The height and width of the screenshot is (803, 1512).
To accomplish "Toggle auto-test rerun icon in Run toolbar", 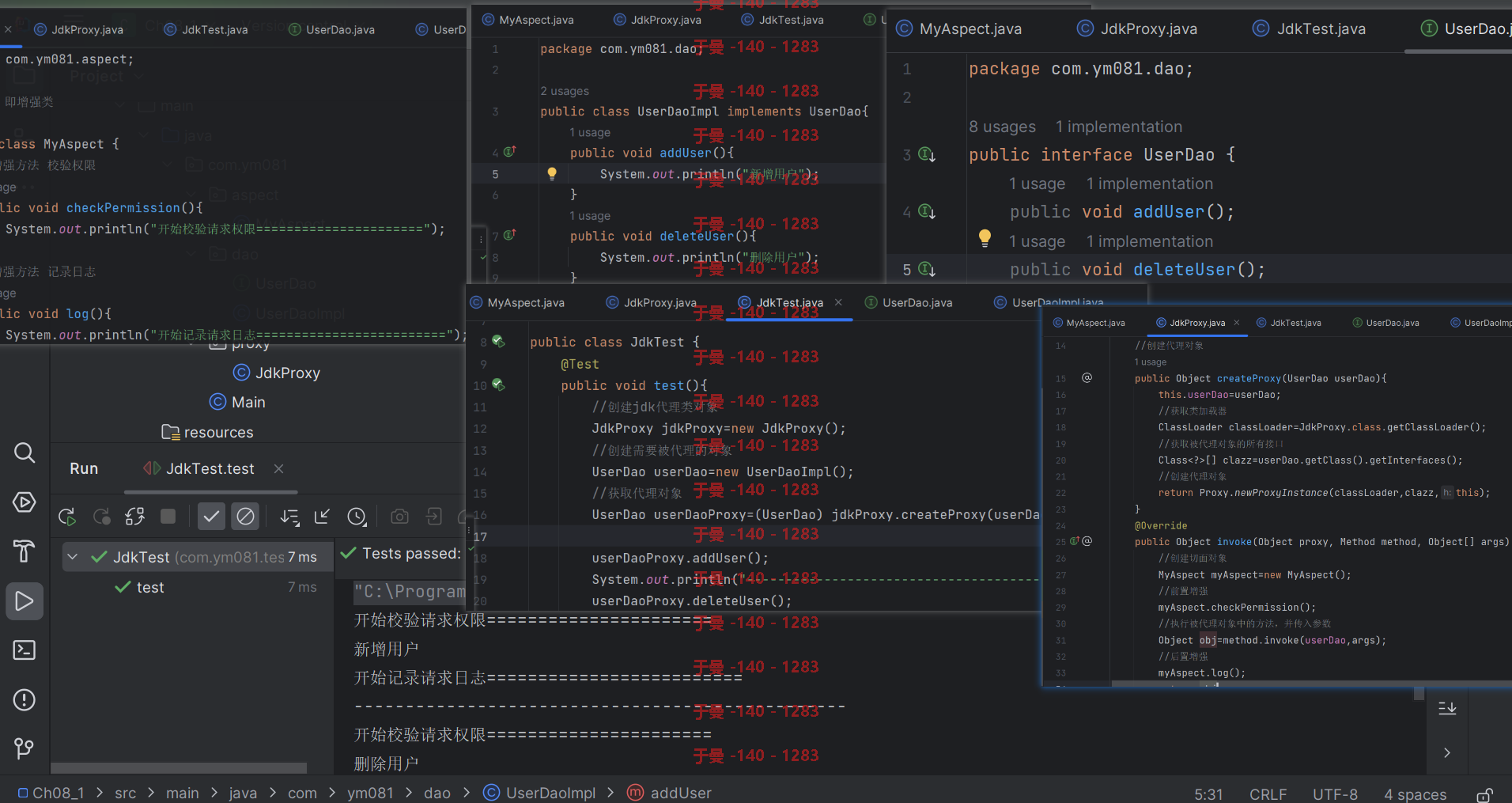I will 134,517.
